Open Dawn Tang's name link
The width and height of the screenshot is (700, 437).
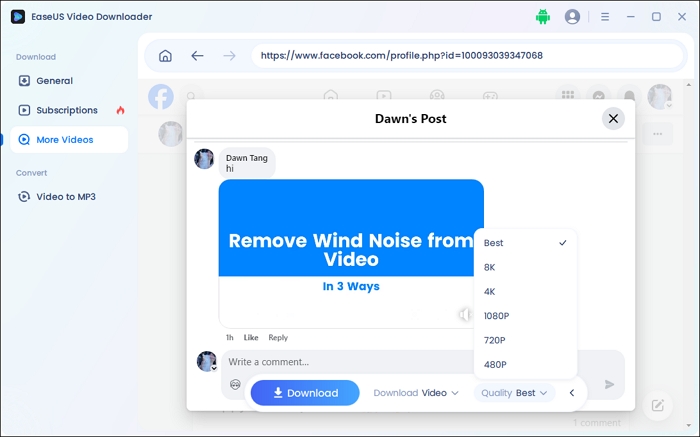click(247, 158)
